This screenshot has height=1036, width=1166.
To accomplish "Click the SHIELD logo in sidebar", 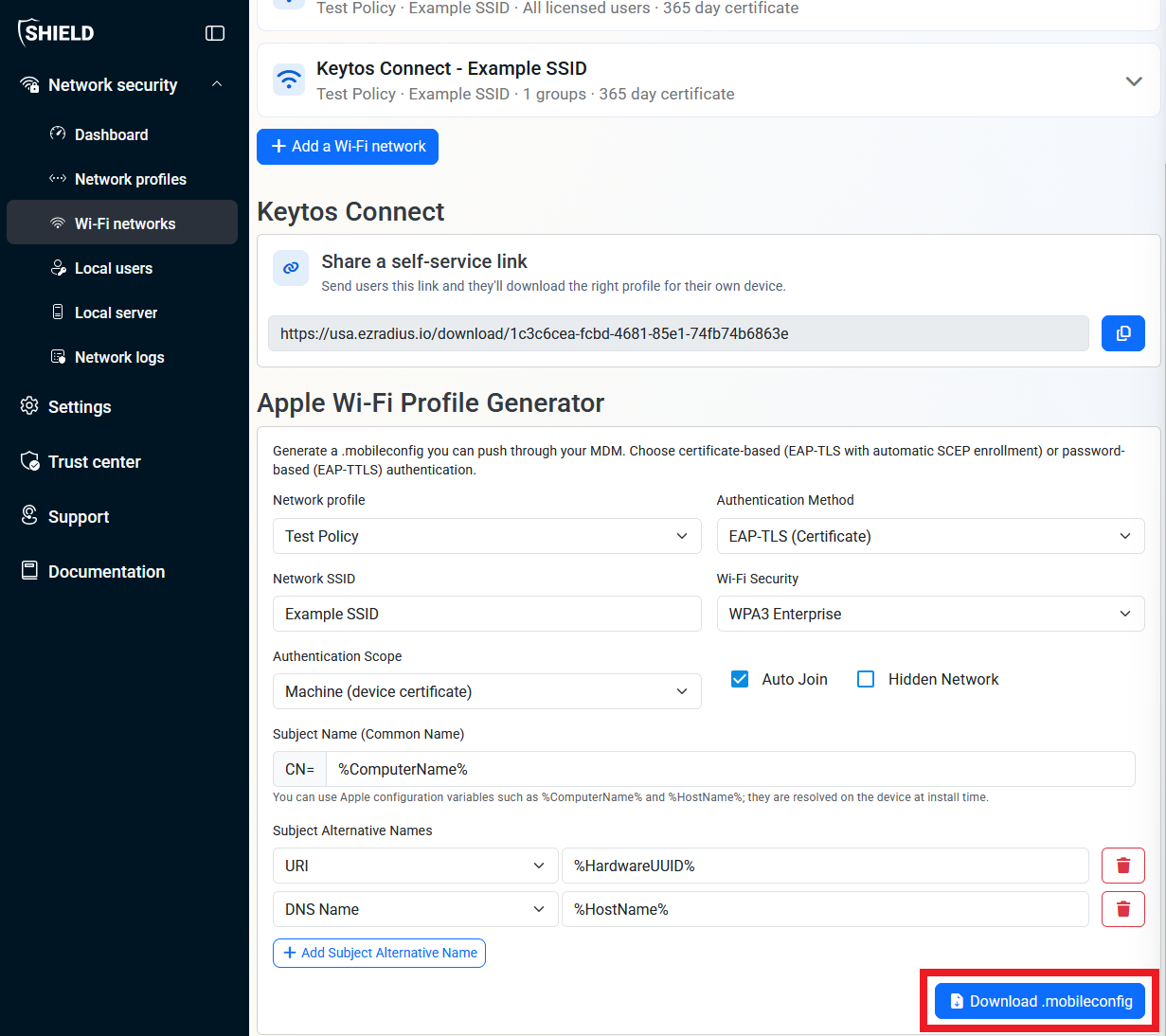I will tap(56, 32).
